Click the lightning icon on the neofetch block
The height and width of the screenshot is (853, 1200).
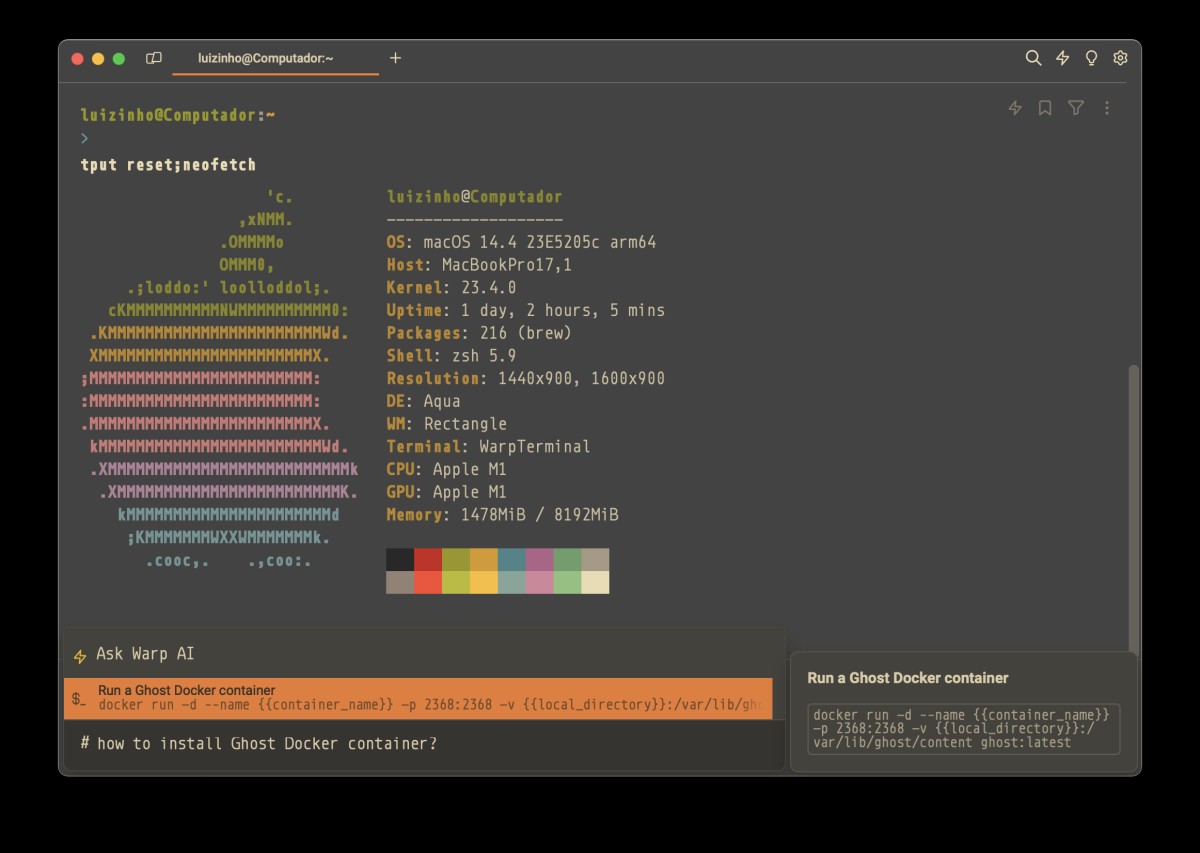pos(1015,108)
